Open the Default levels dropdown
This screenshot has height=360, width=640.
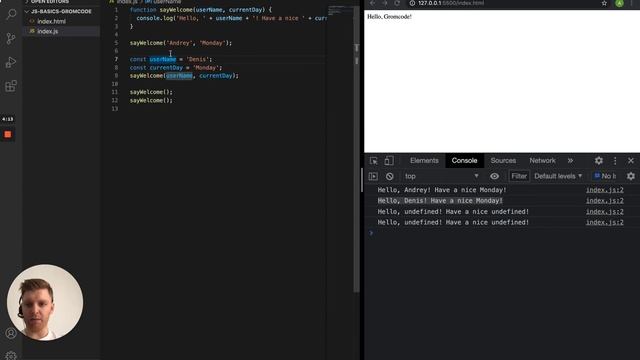tap(558, 176)
